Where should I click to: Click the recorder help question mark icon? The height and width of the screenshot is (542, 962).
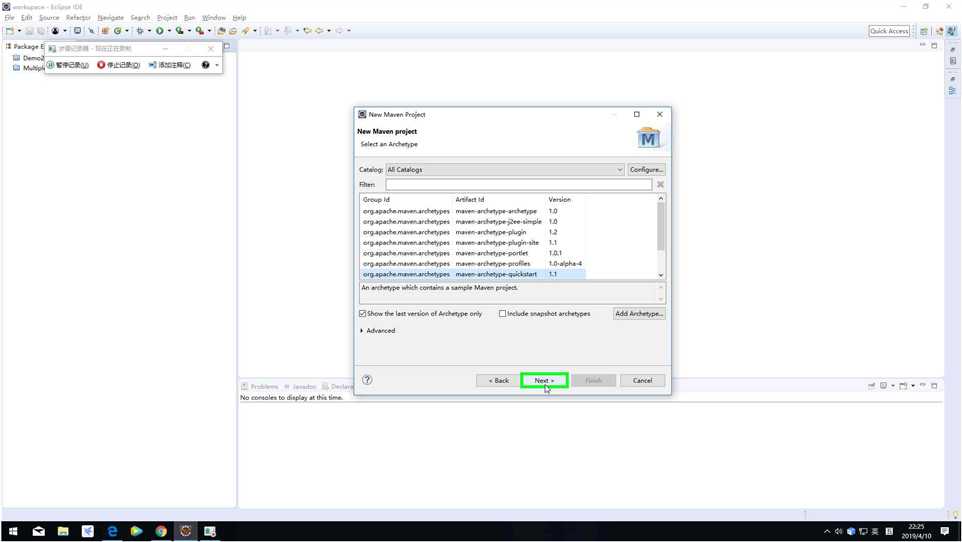[206, 65]
